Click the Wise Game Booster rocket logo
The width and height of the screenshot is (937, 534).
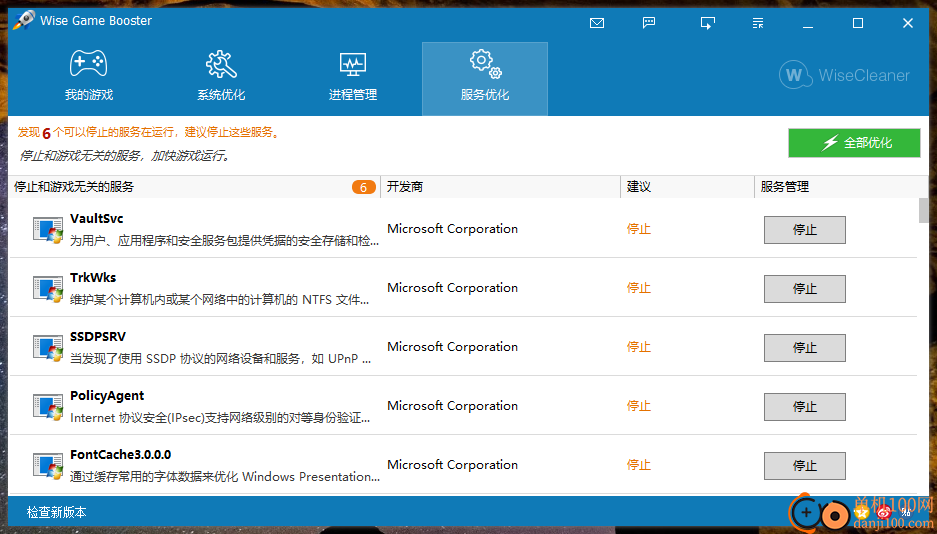(x=23, y=20)
